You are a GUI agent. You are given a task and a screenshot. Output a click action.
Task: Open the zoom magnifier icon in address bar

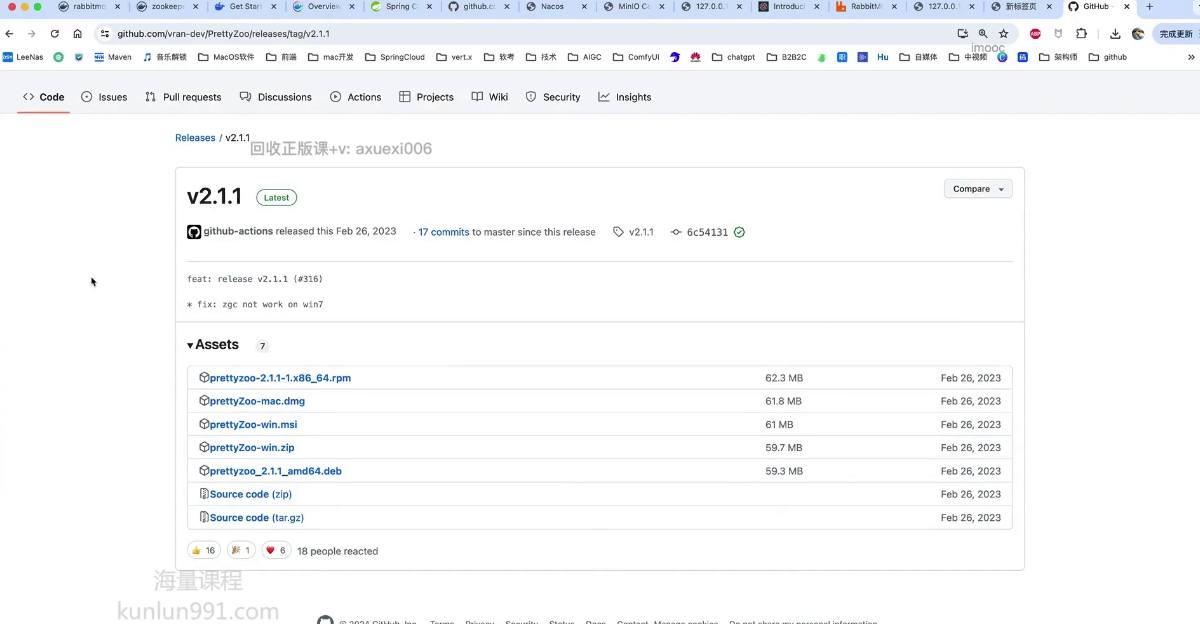[x=983, y=33]
